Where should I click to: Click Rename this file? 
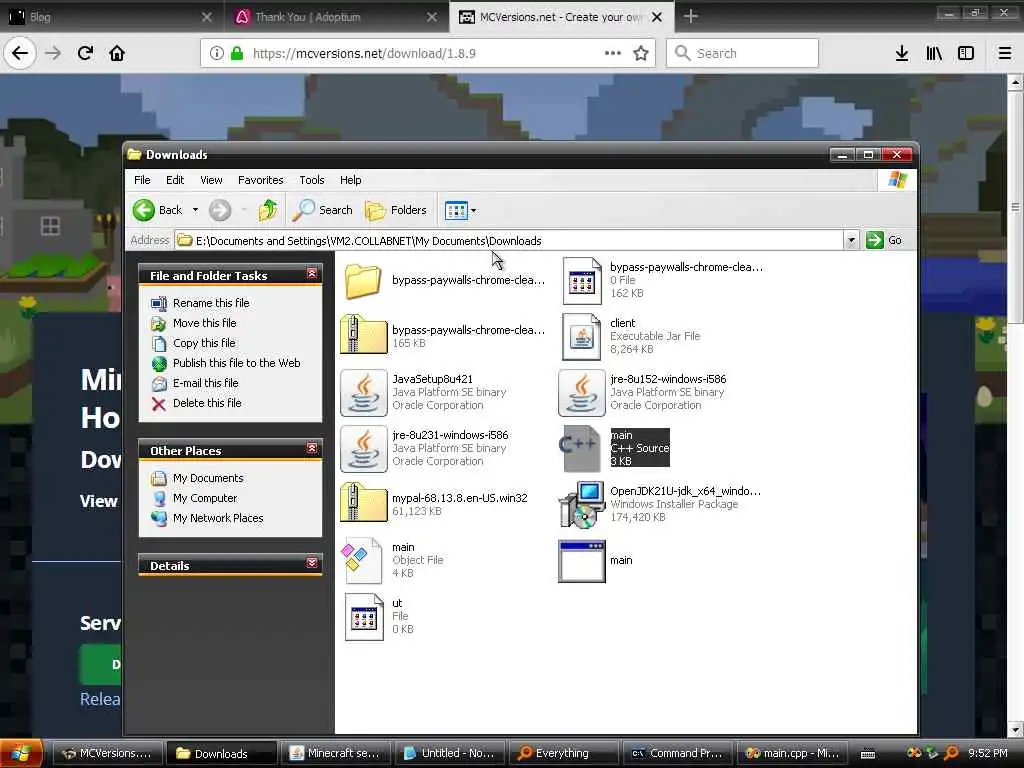211,303
